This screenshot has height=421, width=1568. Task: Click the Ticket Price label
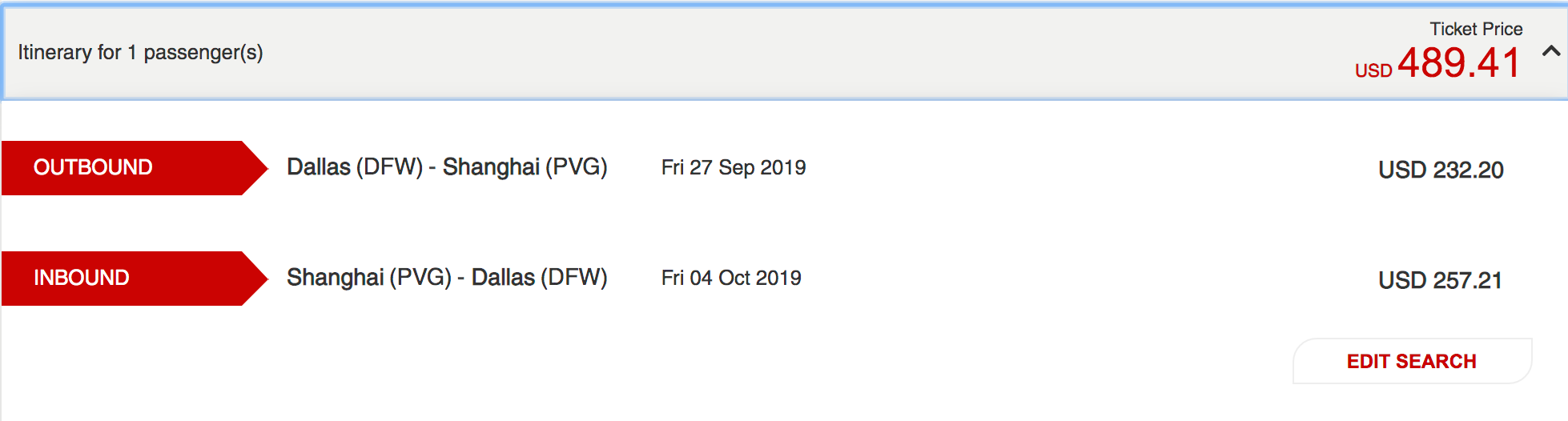coord(1476,29)
